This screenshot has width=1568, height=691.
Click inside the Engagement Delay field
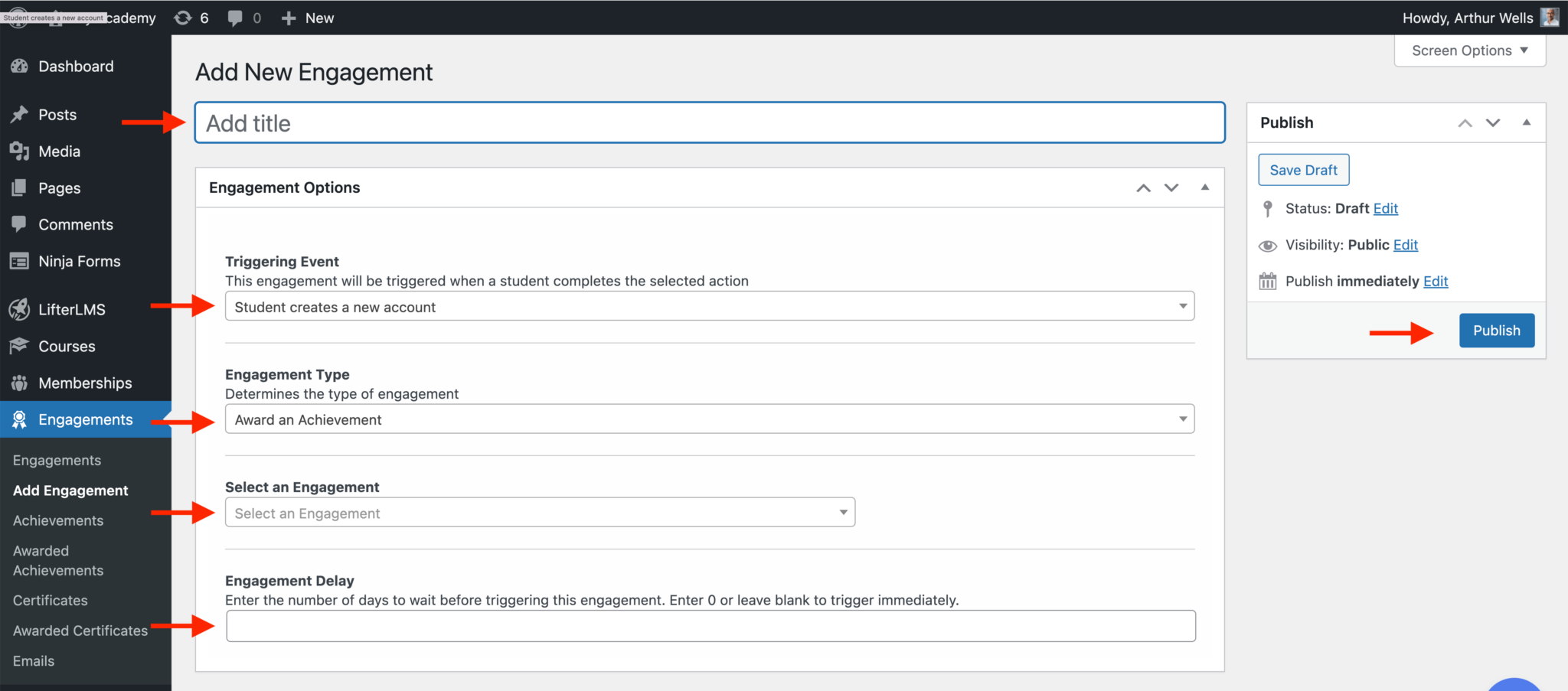tap(710, 625)
